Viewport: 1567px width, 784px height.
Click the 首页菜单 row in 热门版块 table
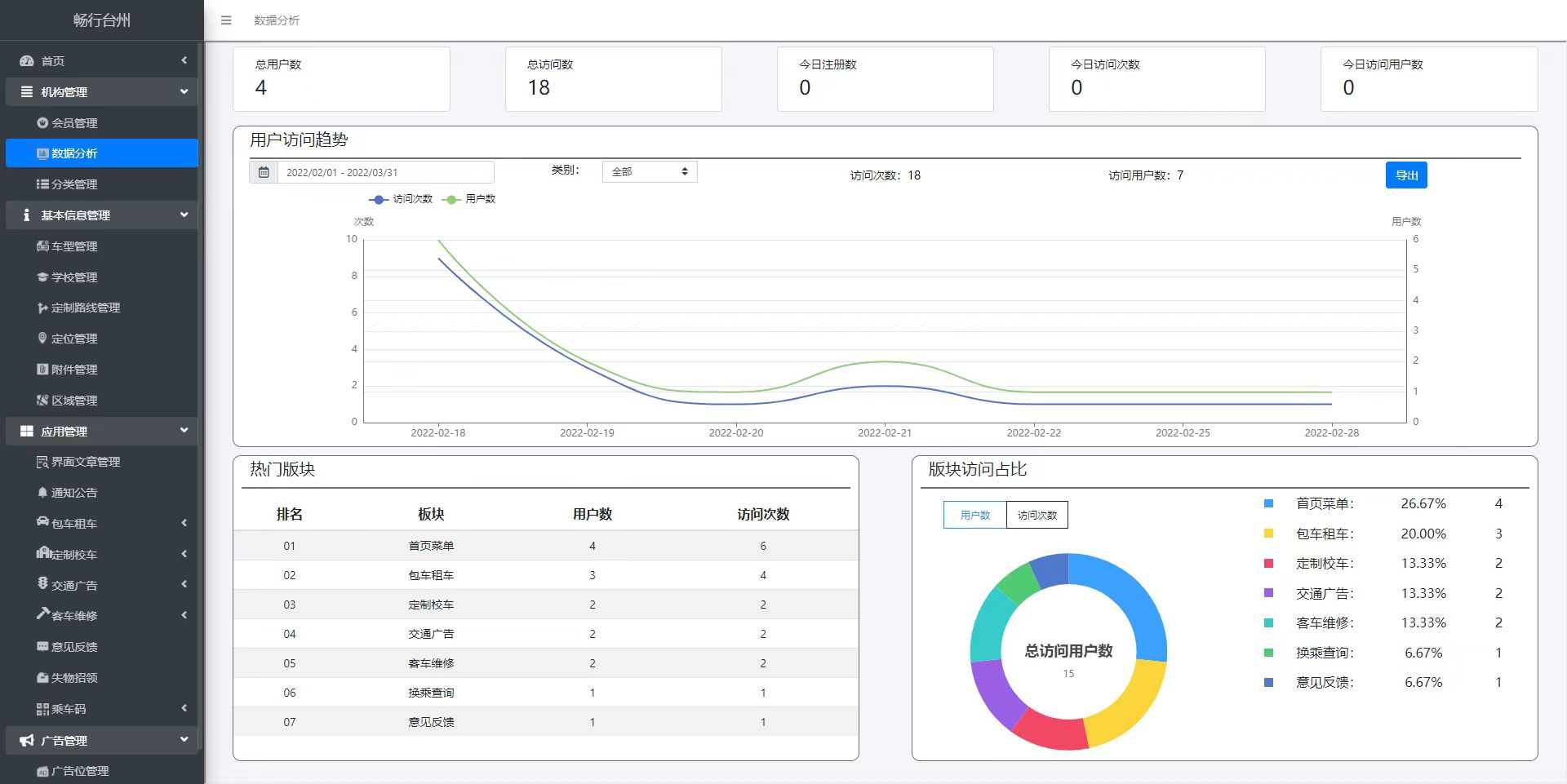click(x=545, y=546)
